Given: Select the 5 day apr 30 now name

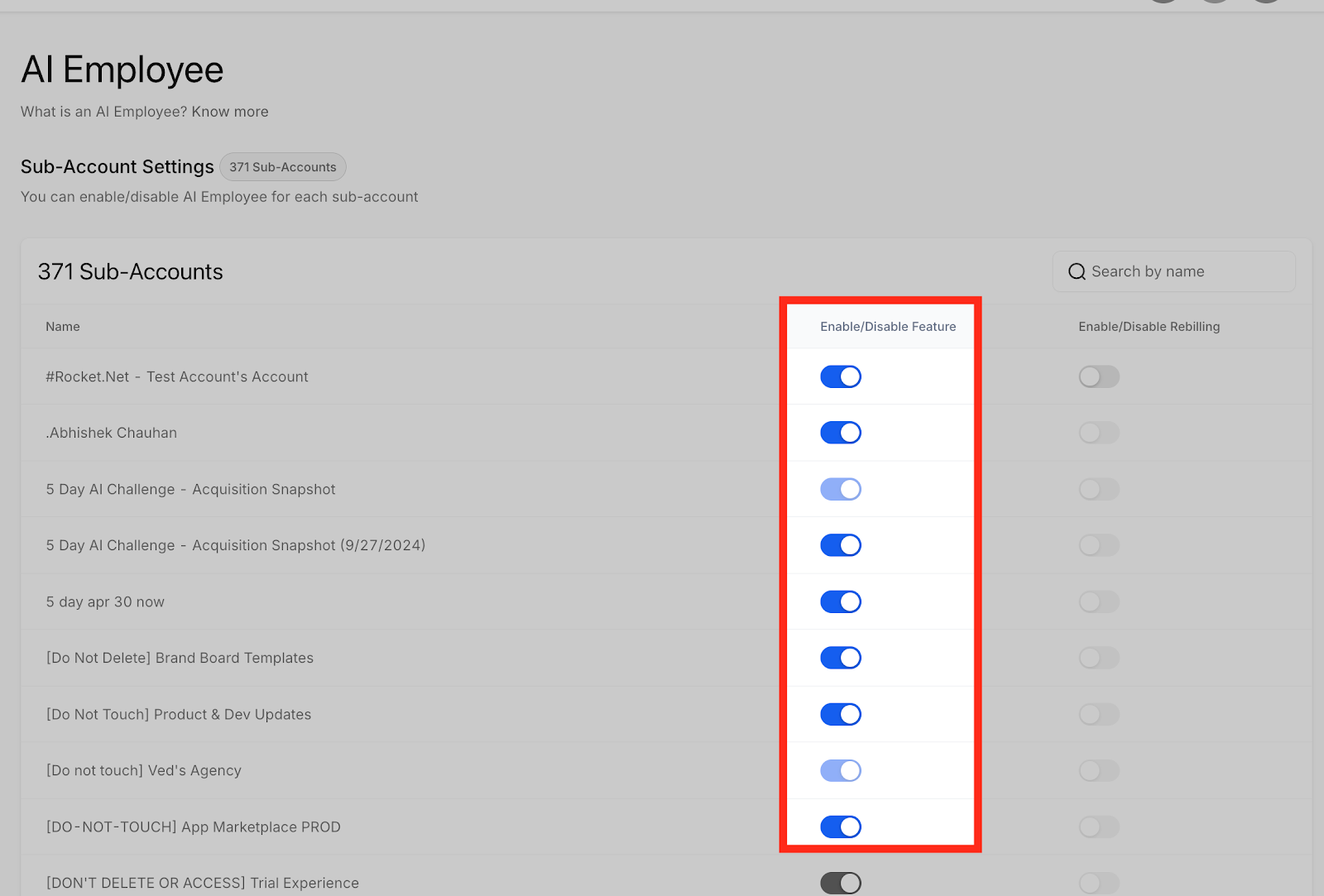Looking at the screenshot, I should pos(105,601).
